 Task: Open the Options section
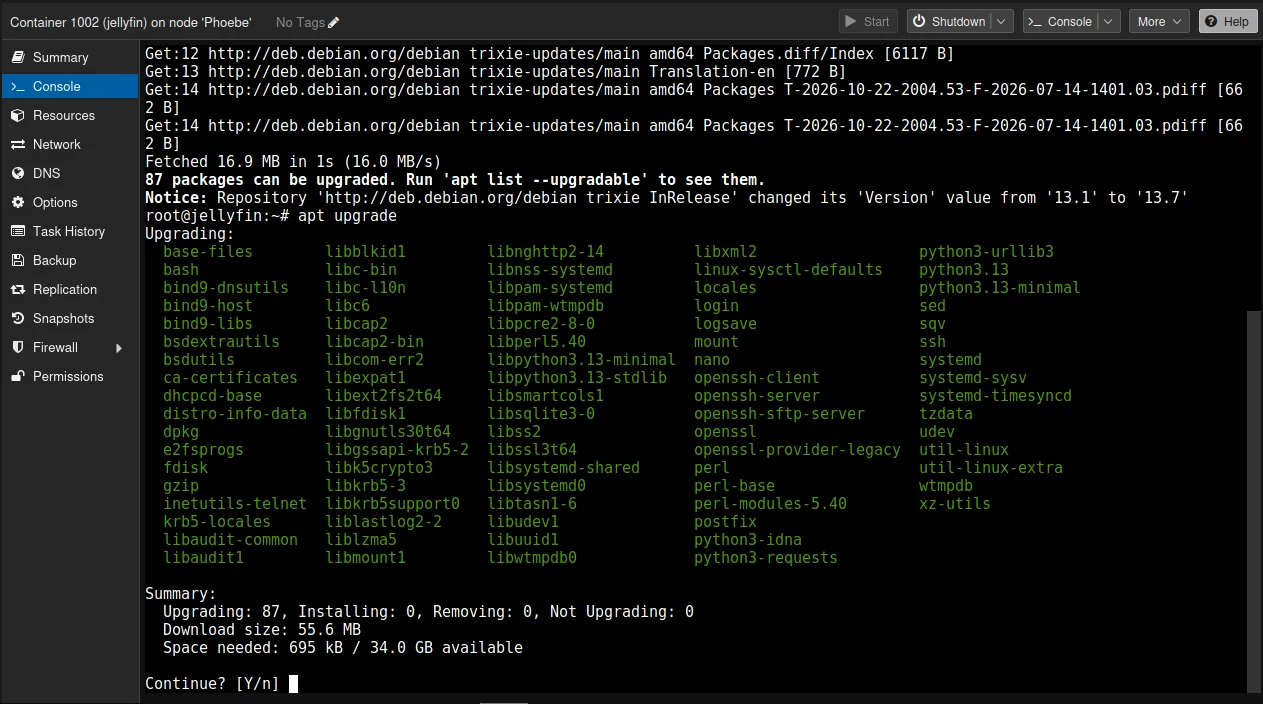[x=70, y=202]
